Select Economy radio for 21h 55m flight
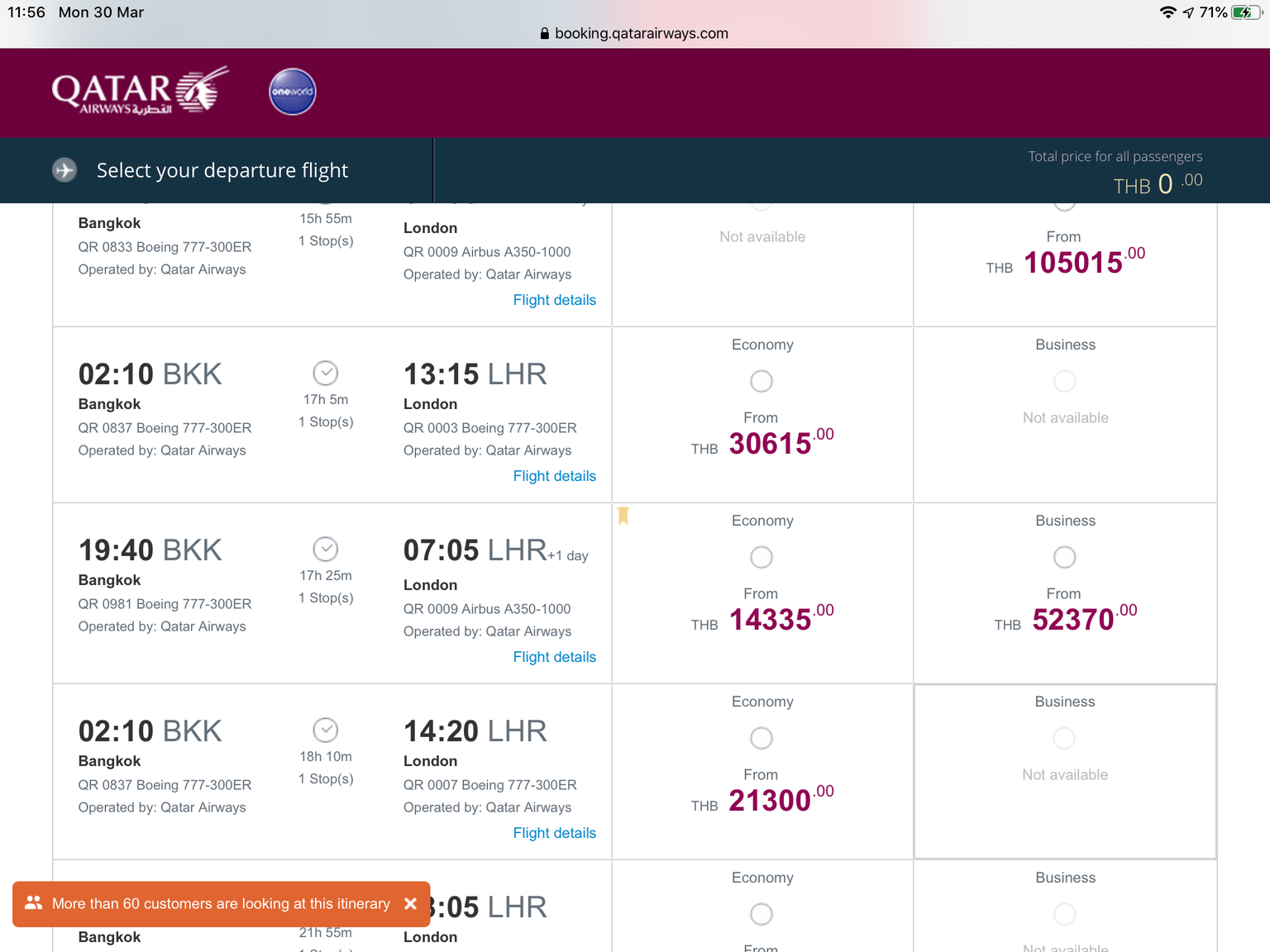This screenshot has width=1270, height=952. tap(762, 914)
